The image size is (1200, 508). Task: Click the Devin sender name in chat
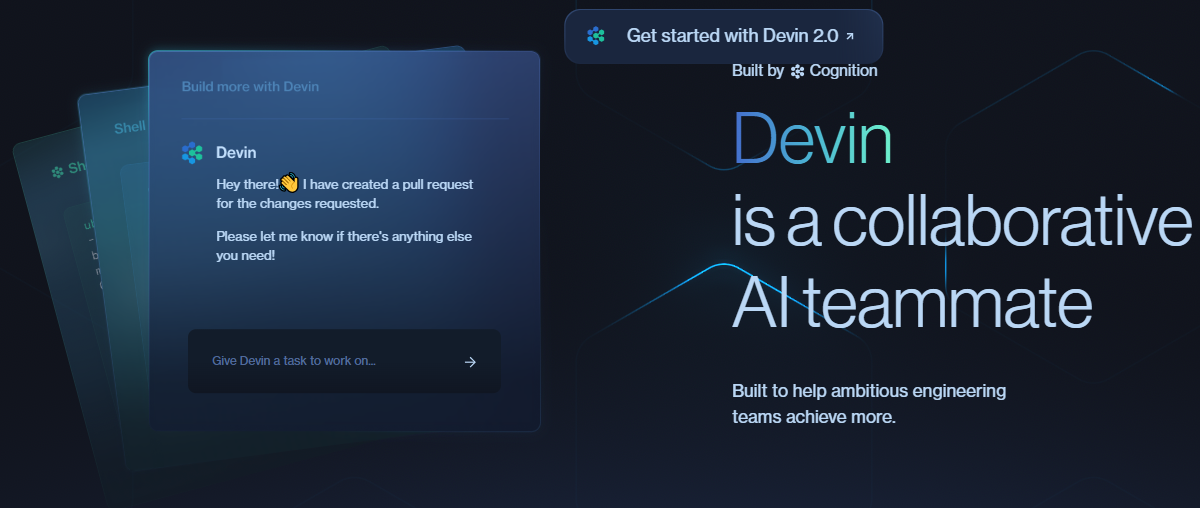coord(236,153)
